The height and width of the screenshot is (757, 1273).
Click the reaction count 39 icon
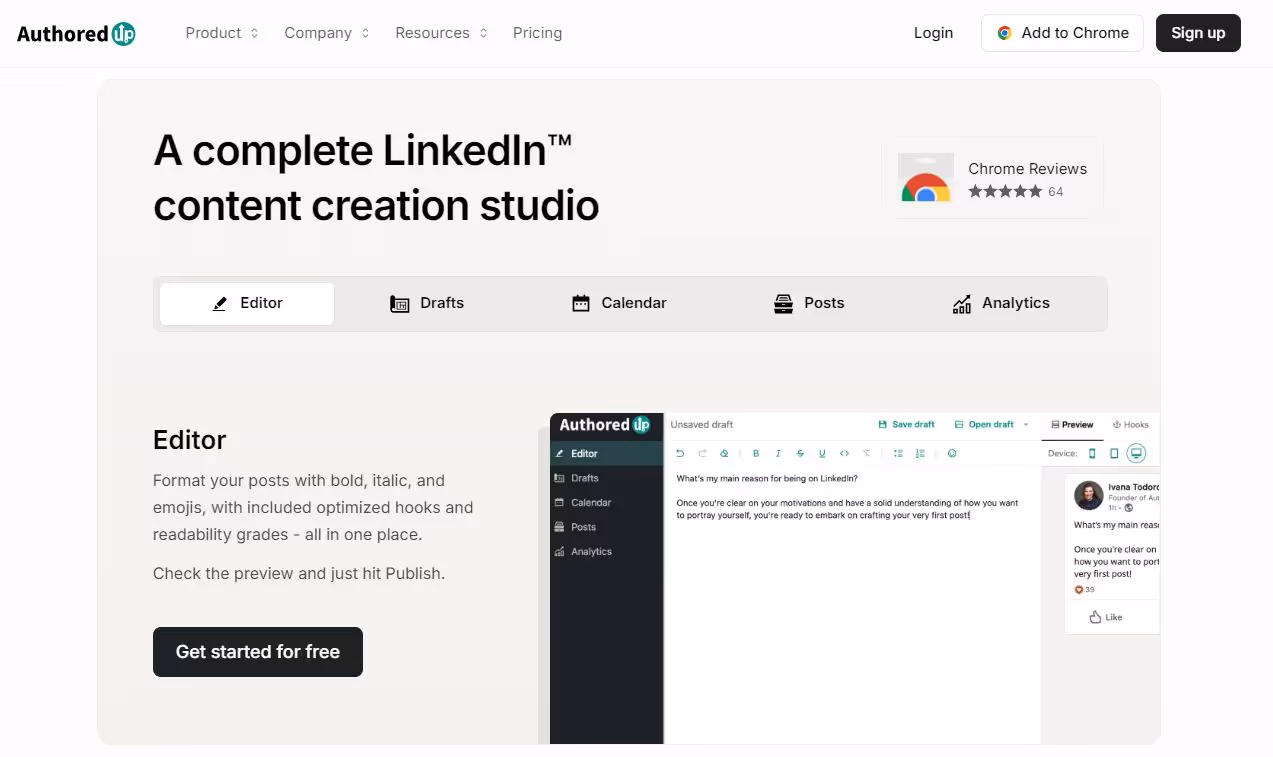tap(1079, 589)
